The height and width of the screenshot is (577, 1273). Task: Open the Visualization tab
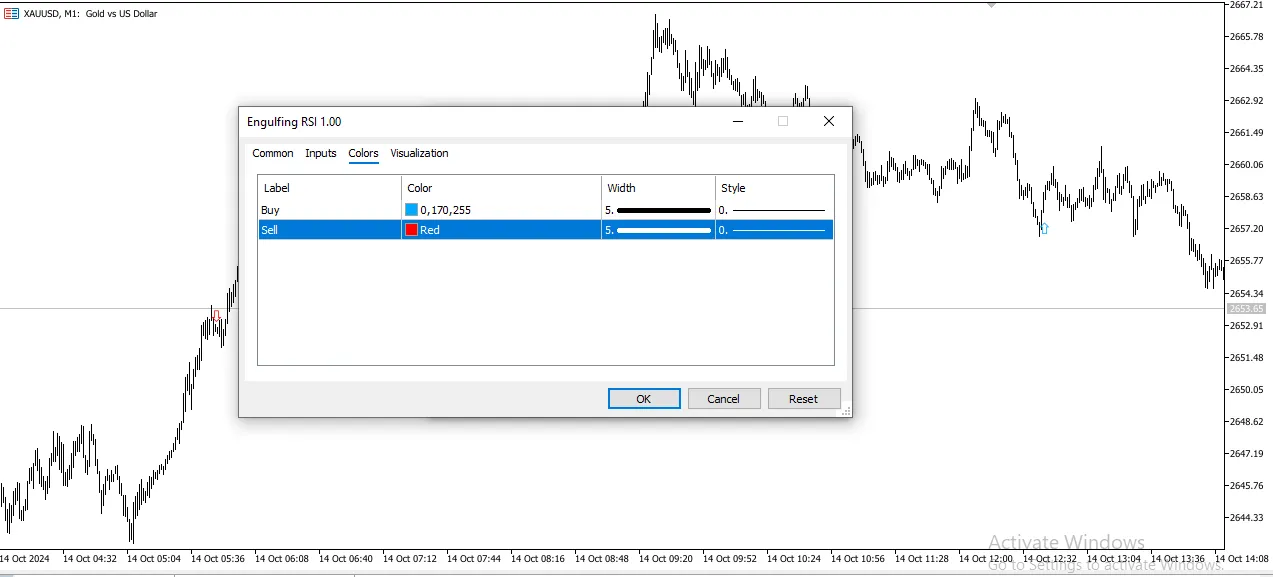pos(419,153)
